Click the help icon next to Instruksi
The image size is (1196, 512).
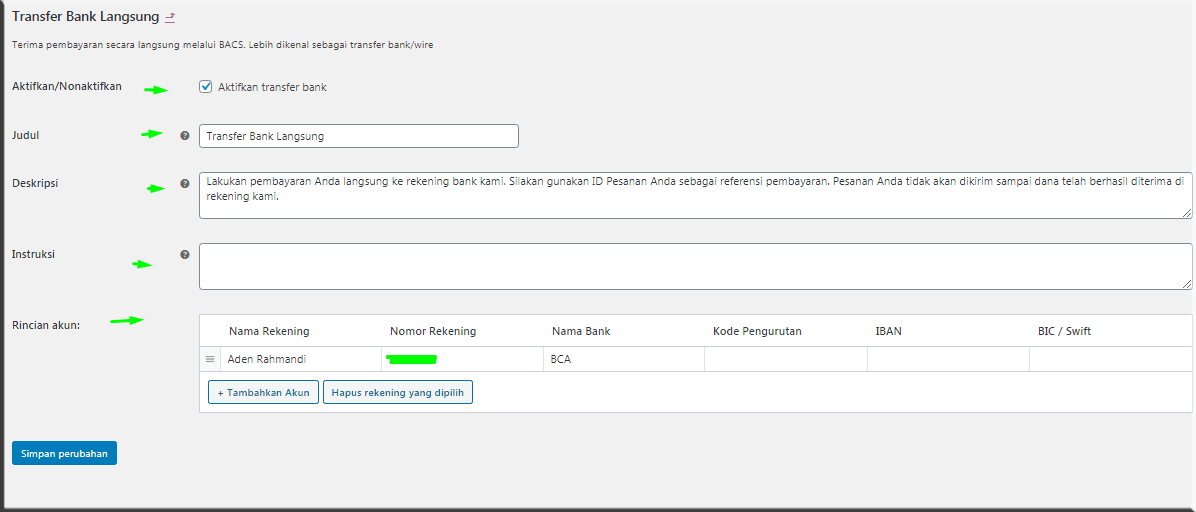[x=184, y=255]
